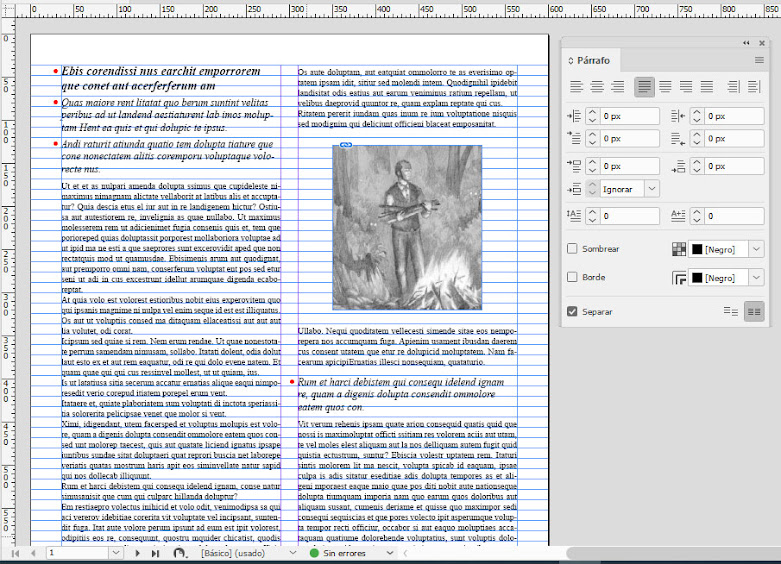Screen dimensions: 781x564
Task: Select do not align to baseline grid
Action: [730, 312]
